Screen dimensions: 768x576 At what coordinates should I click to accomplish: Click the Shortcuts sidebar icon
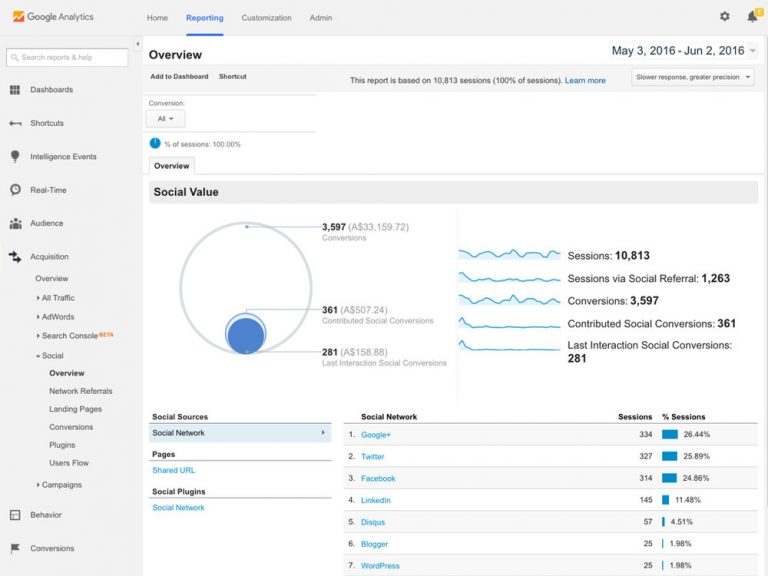15,123
